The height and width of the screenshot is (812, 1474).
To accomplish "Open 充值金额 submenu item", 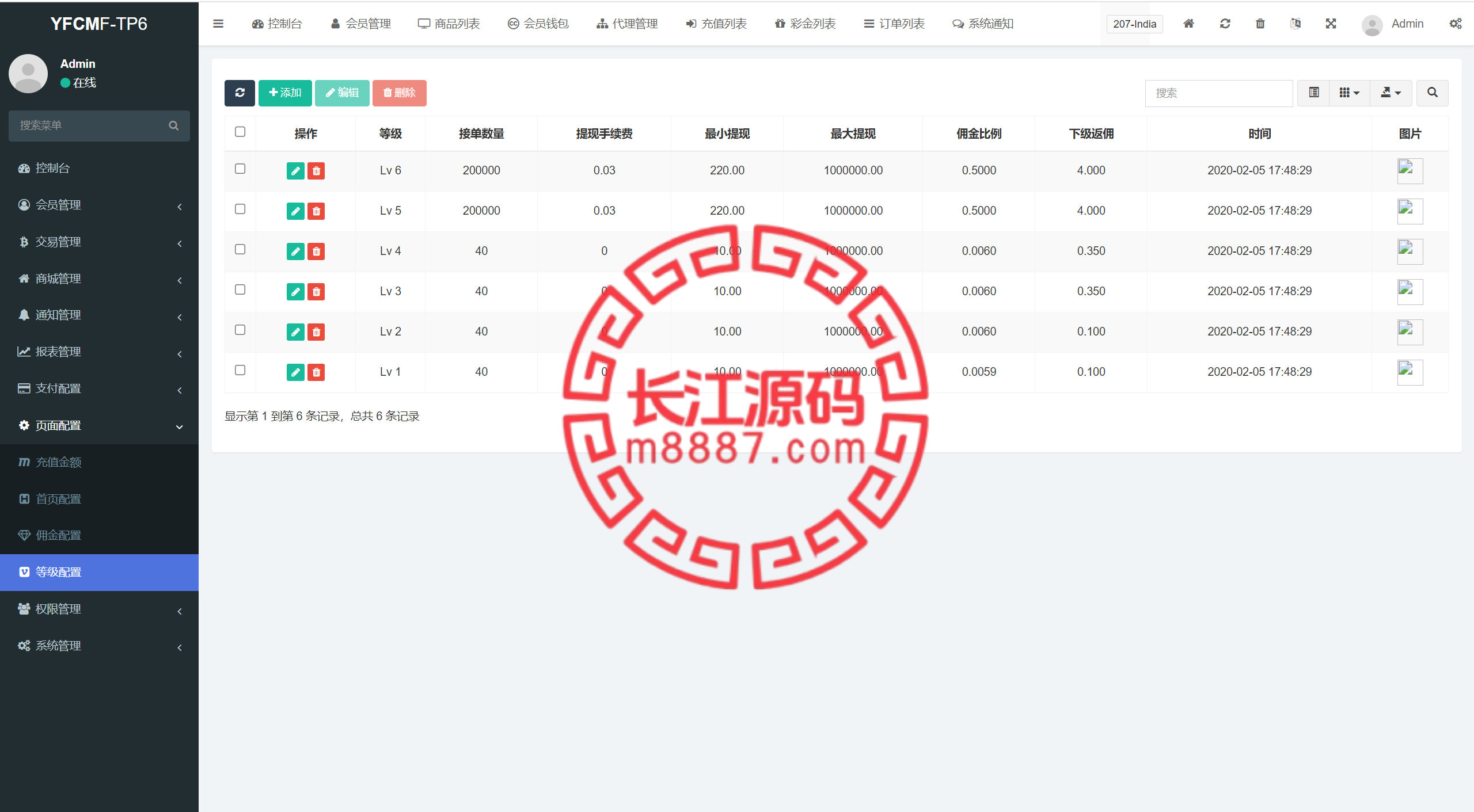I will tap(99, 462).
